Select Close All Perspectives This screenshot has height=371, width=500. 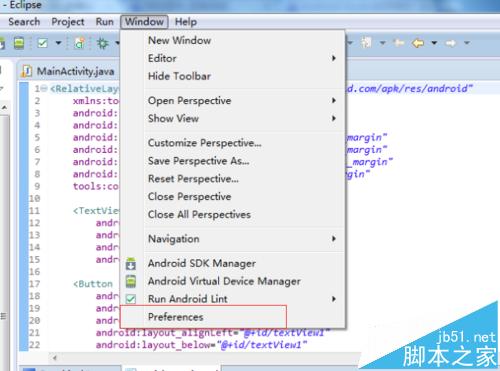click(233, 214)
